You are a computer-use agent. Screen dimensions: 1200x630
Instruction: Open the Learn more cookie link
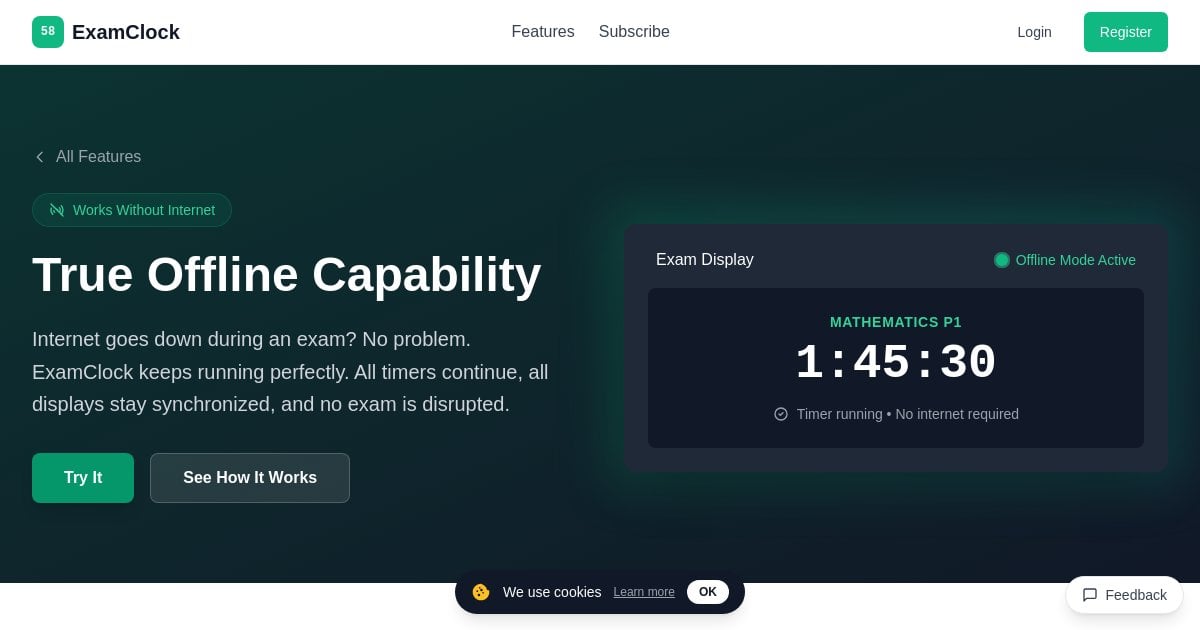(x=644, y=592)
